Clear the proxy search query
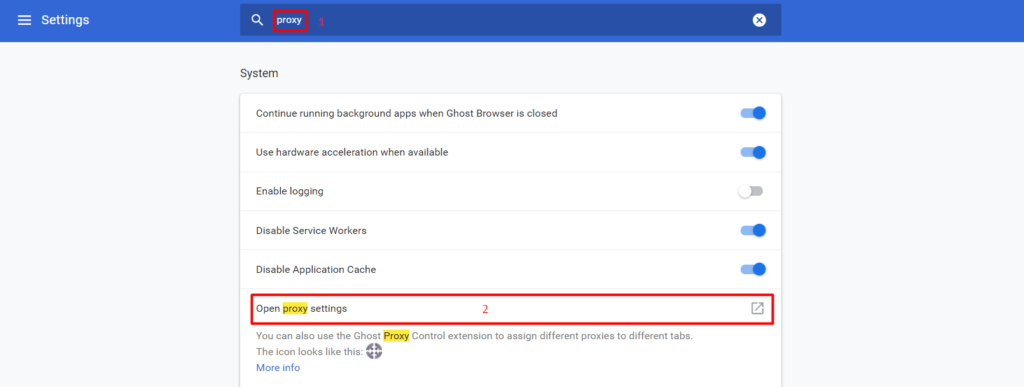 pos(759,20)
